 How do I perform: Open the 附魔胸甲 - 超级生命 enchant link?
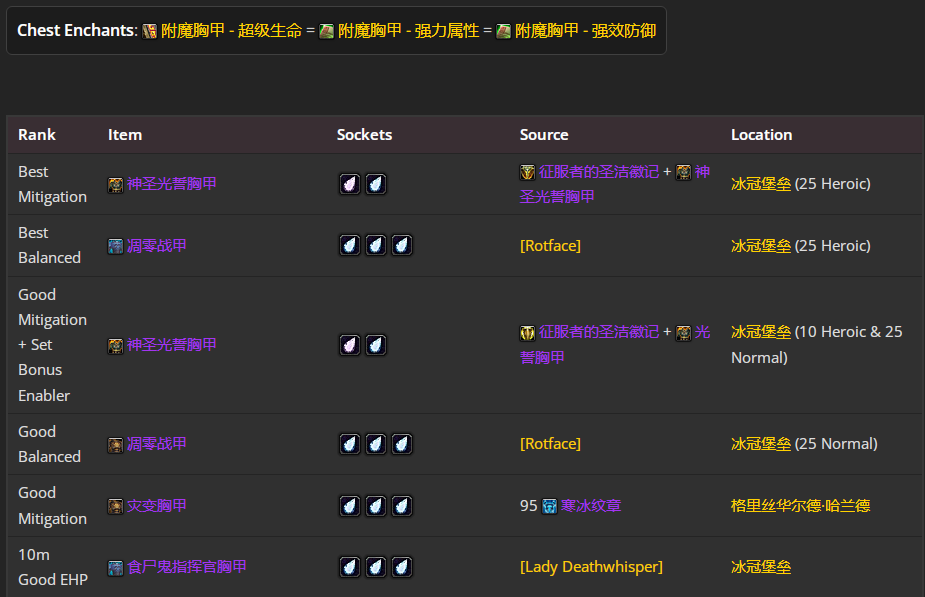[x=231, y=31]
